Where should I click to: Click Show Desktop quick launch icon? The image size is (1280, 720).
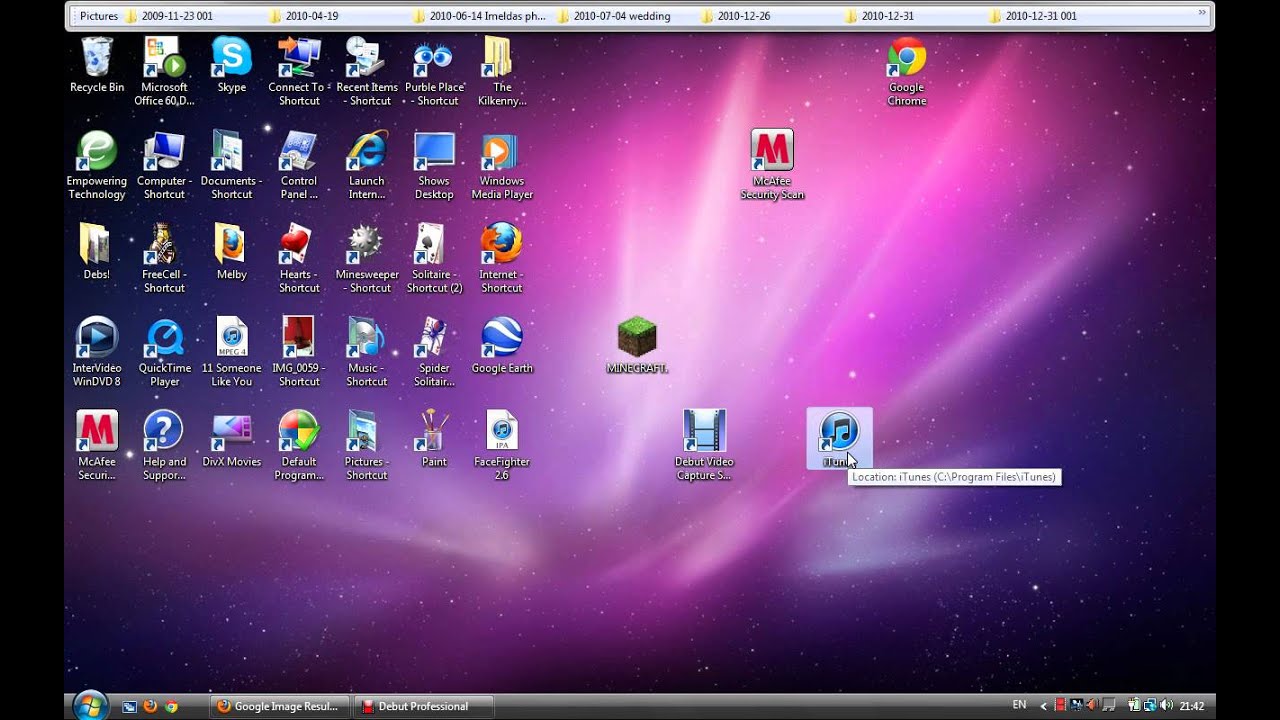129,706
